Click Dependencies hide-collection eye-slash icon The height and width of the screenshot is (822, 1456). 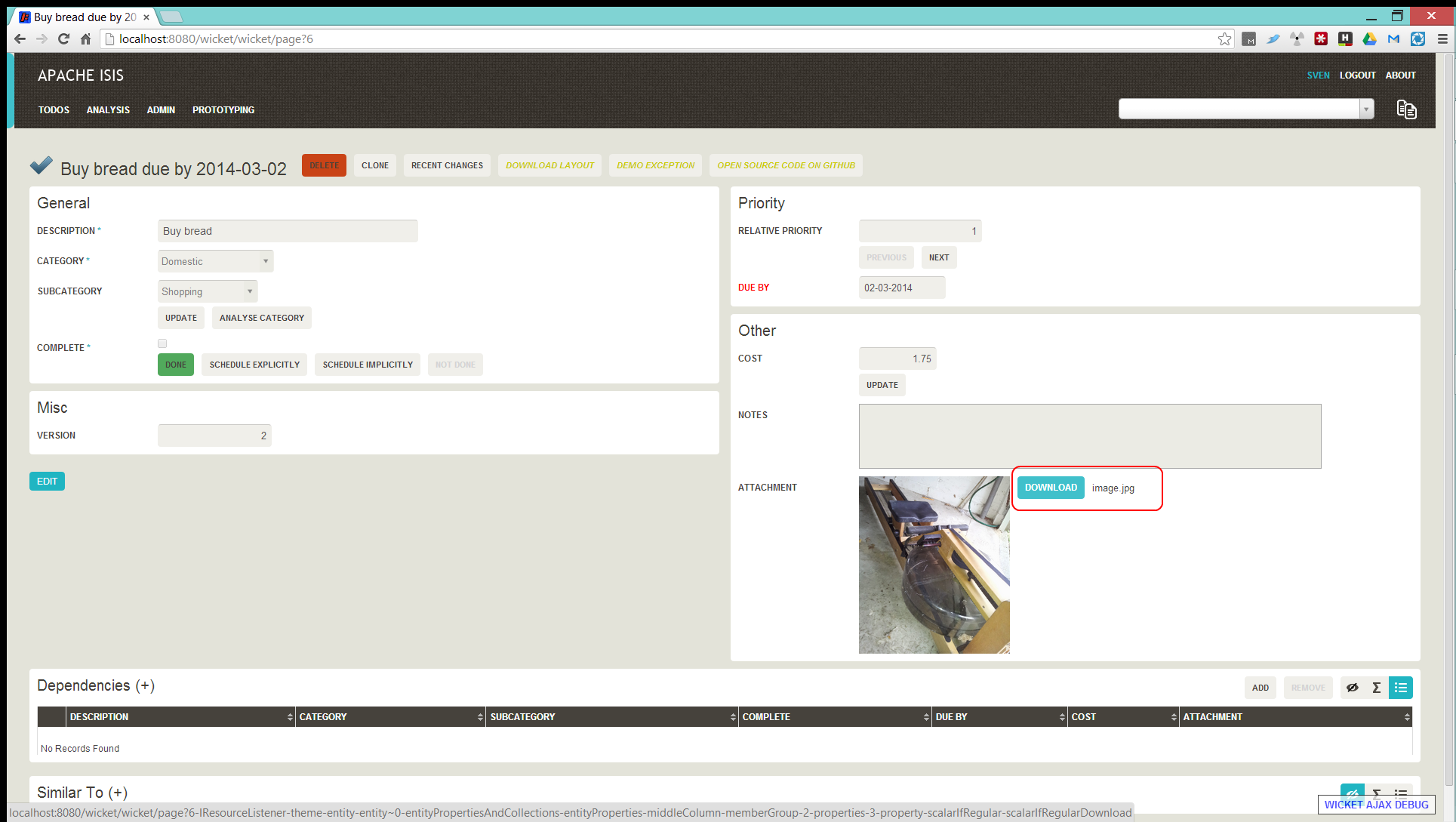coord(1352,688)
